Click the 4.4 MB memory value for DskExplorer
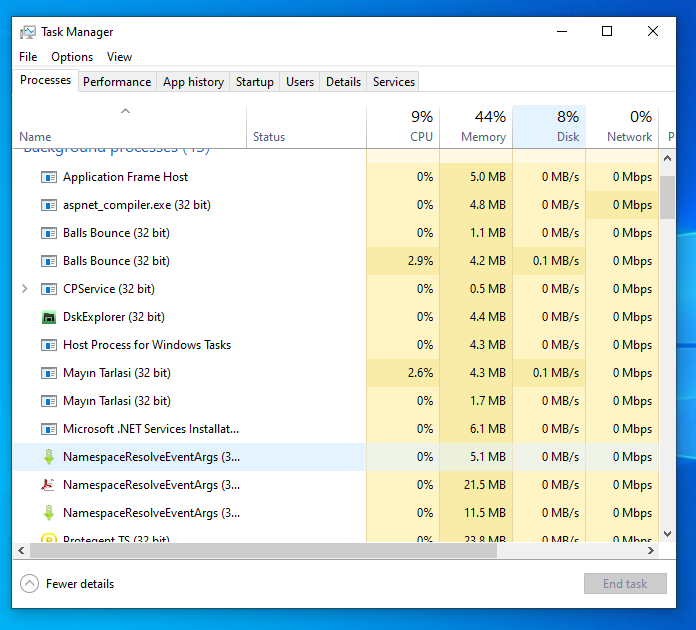 click(x=488, y=317)
